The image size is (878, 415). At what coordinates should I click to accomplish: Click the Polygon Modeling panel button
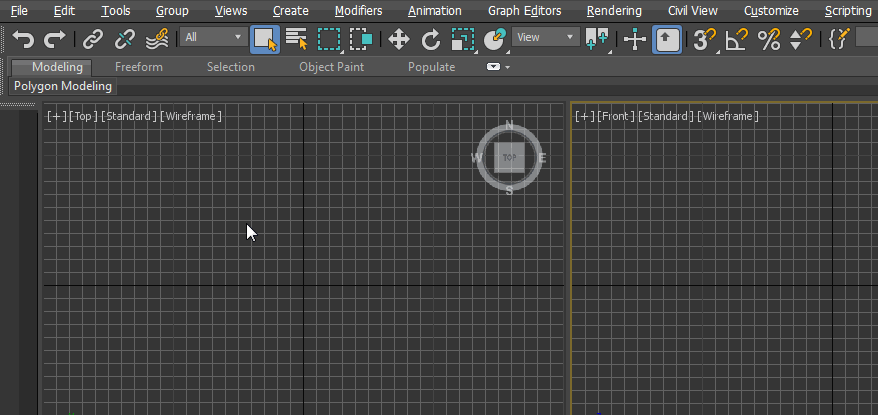click(x=63, y=86)
